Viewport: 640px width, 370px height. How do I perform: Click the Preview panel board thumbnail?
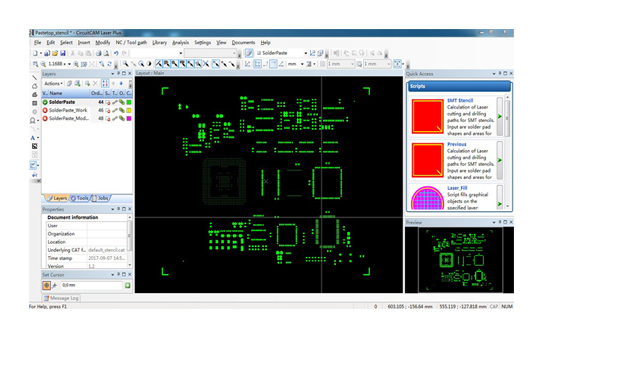[x=460, y=260]
